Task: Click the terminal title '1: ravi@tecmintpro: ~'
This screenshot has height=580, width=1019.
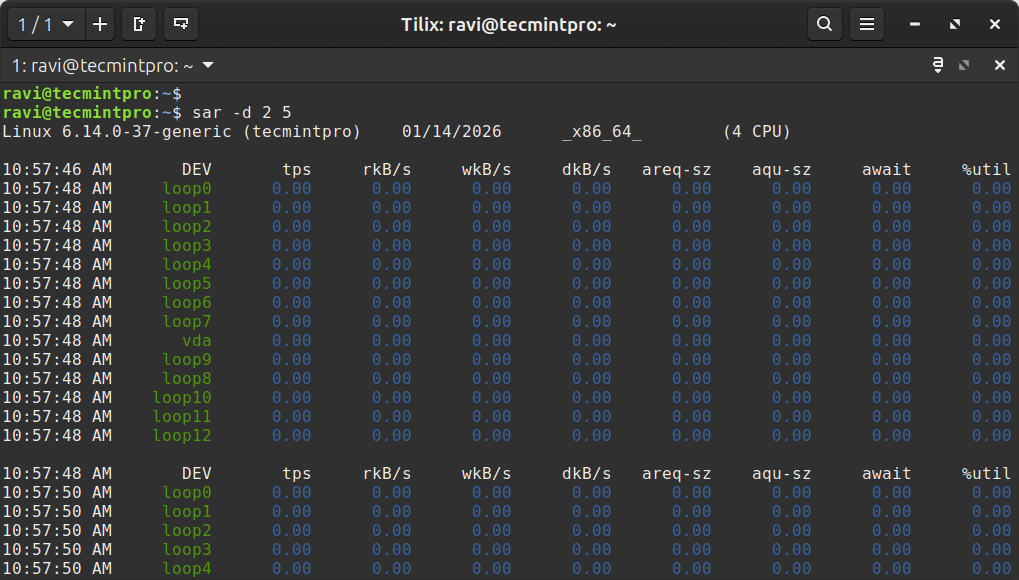Action: tap(102, 66)
